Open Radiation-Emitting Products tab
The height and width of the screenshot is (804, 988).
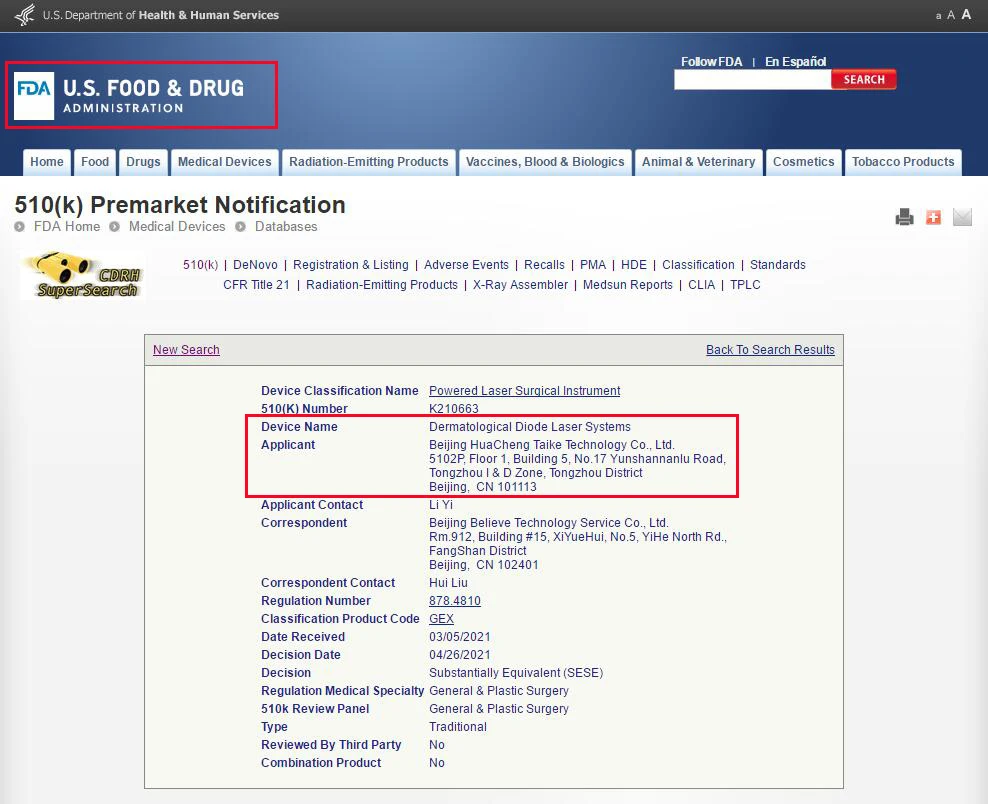pyautogui.click(x=369, y=162)
